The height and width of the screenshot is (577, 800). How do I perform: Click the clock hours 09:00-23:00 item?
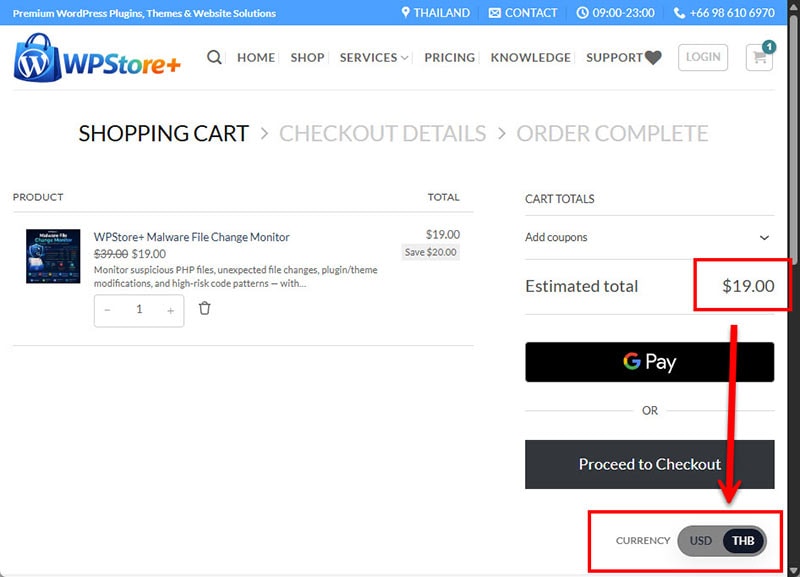[615, 13]
